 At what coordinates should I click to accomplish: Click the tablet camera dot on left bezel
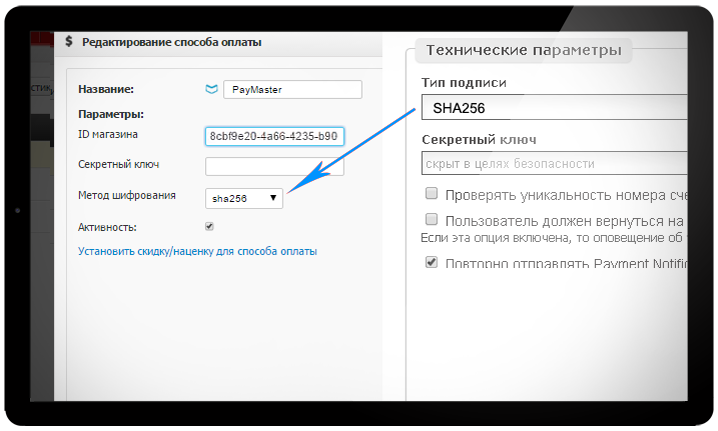15,211
